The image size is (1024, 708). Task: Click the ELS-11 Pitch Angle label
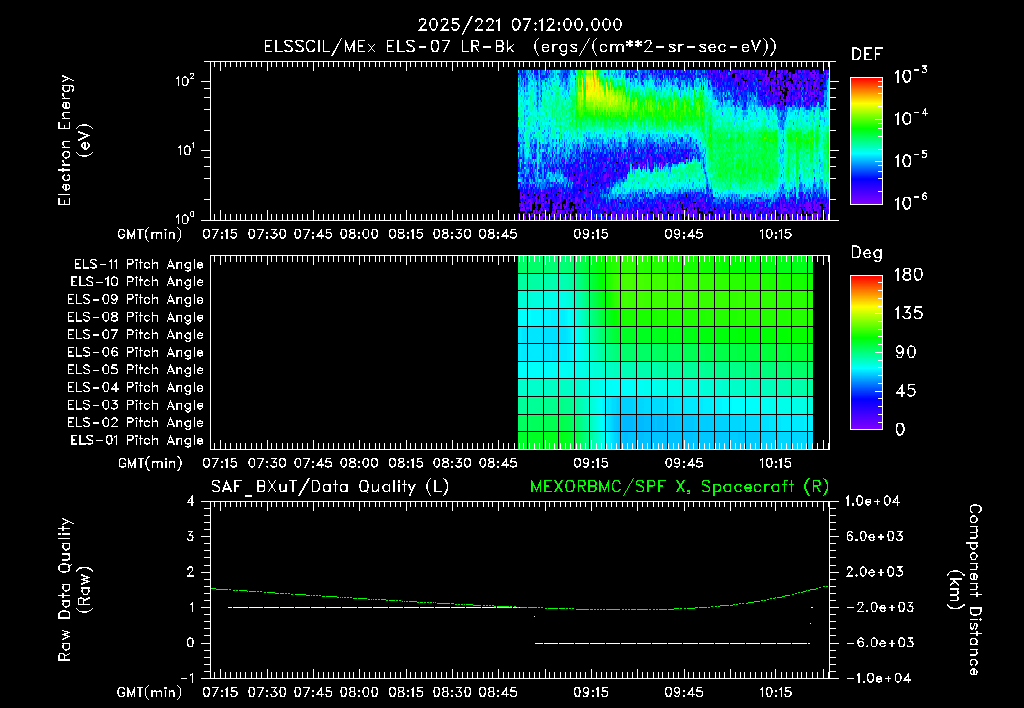(x=138, y=265)
